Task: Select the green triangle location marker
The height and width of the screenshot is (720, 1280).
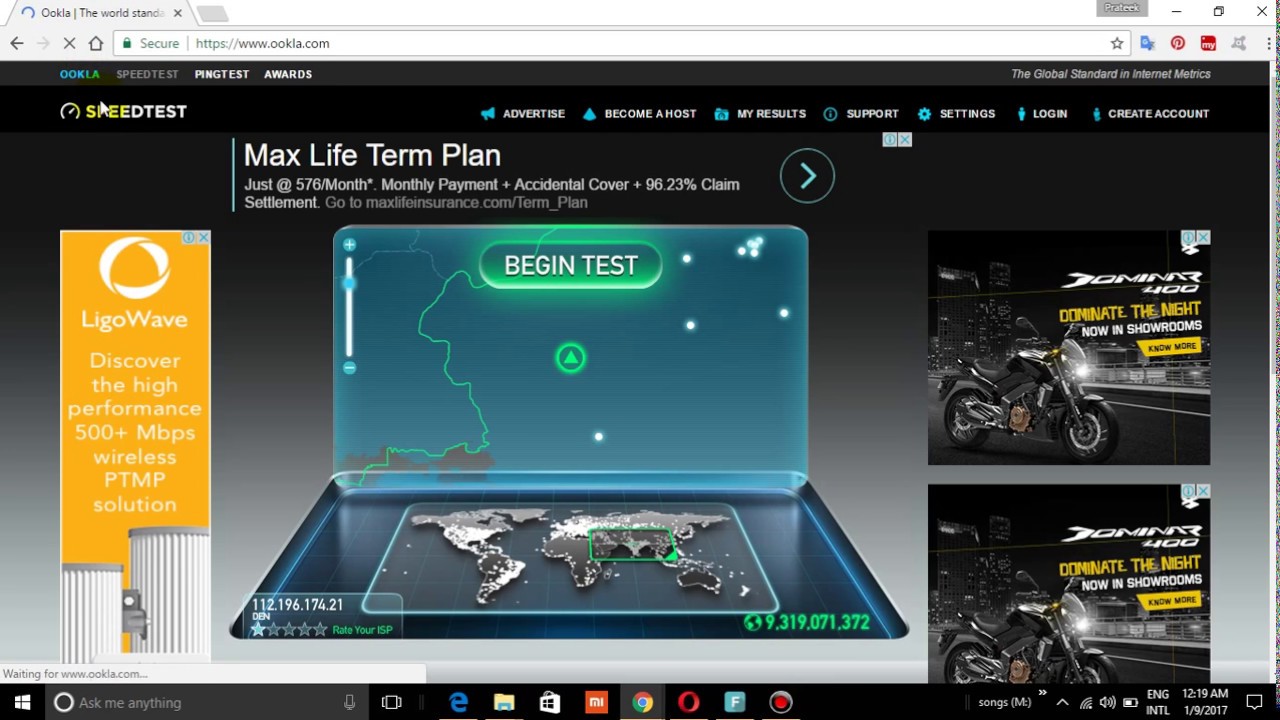Action: pyautogui.click(x=571, y=358)
